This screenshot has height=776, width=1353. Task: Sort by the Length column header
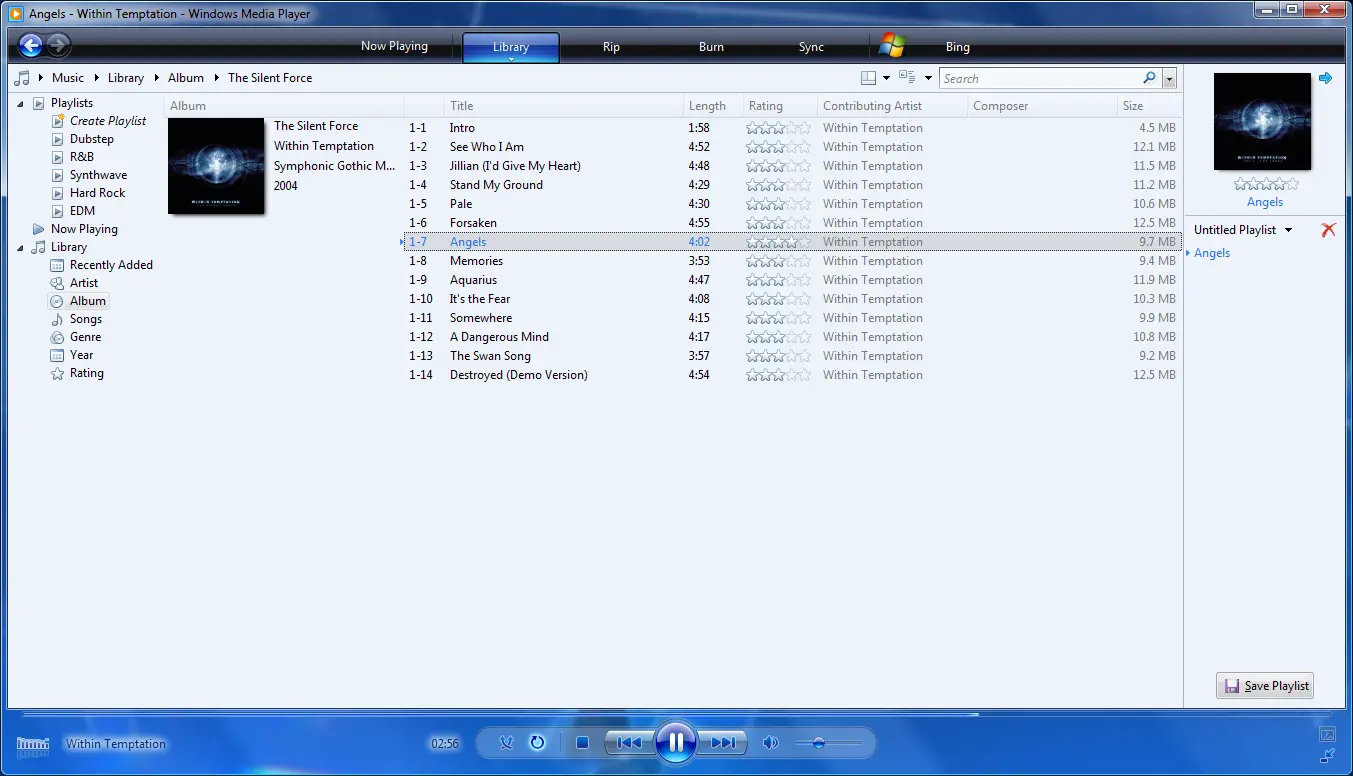pos(707,106)
